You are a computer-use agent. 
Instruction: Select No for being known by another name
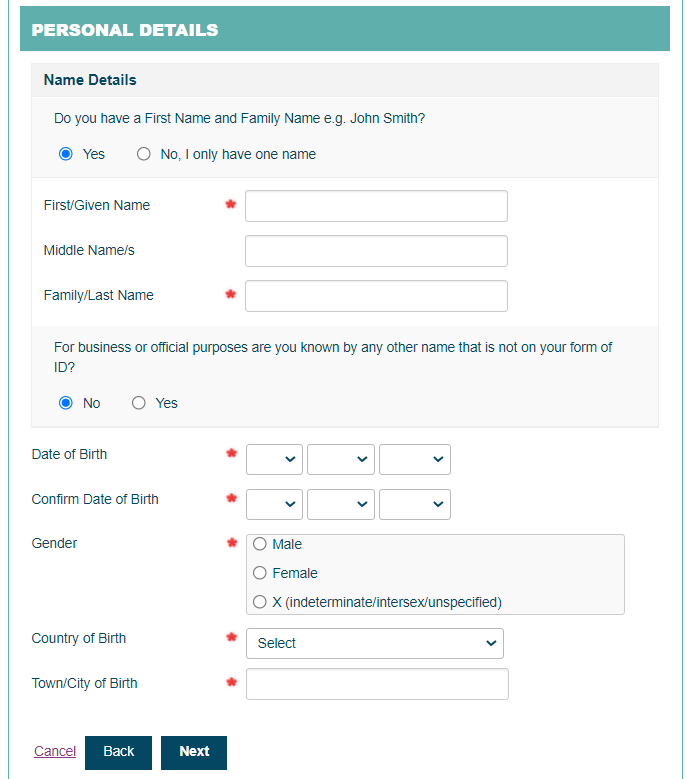(x=66, y=403)
